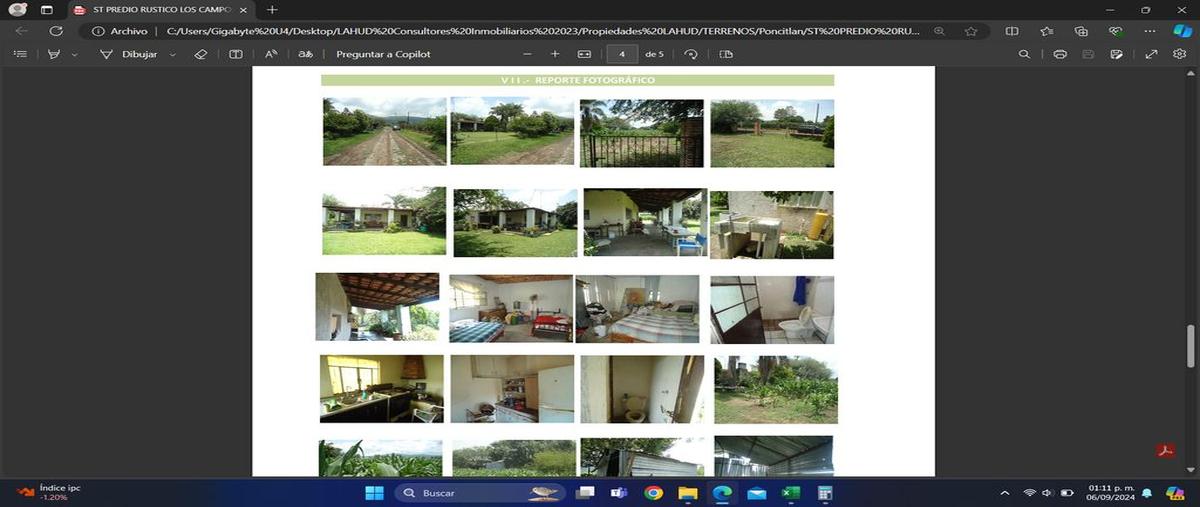
Task: Print the PDF document
Action: 1060,54
